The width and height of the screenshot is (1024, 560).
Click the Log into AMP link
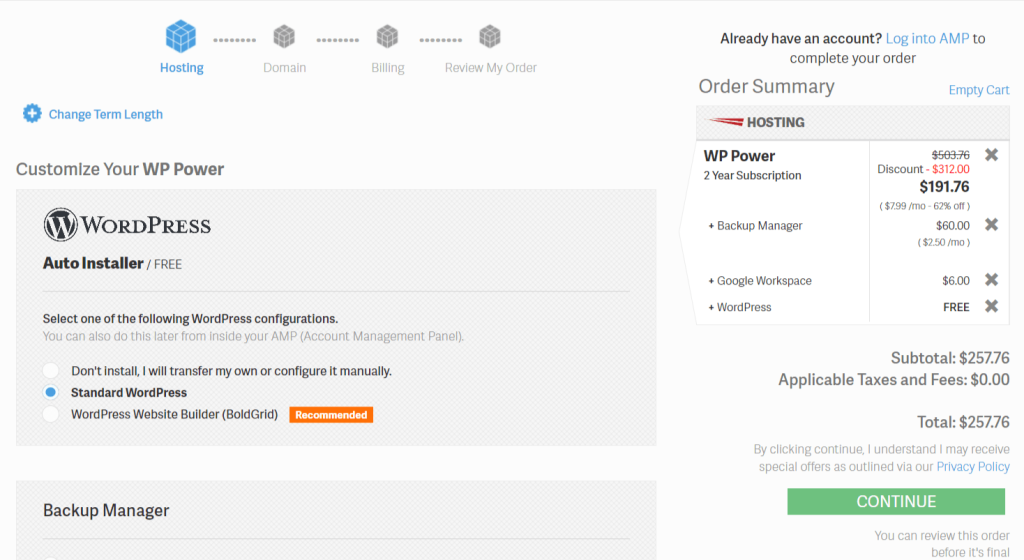(927, 39)
